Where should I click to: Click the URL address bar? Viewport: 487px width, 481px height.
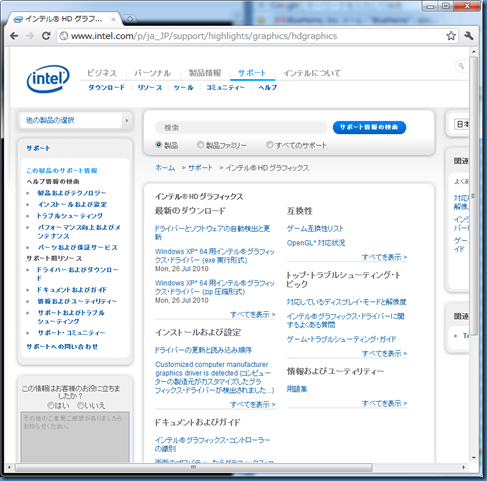(257, 36)
